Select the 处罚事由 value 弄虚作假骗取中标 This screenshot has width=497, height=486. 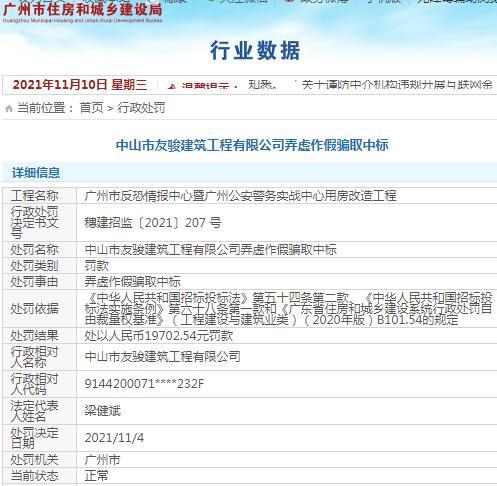coord(133,282)
